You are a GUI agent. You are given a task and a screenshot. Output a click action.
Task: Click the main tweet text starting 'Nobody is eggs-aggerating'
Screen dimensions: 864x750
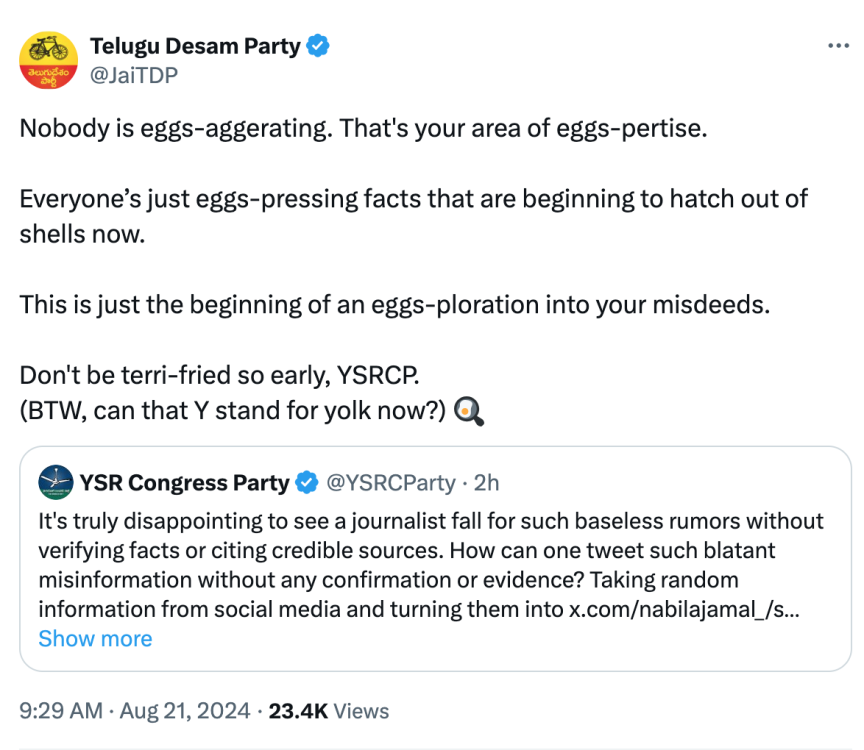[363, 128]
